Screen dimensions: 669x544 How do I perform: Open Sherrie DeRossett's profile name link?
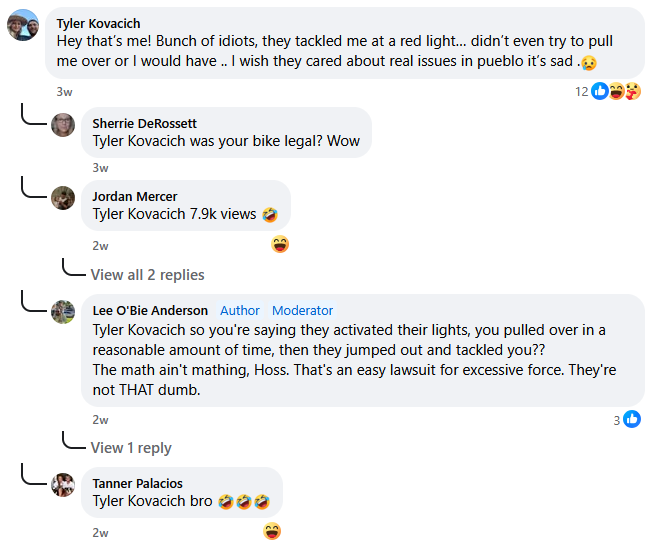(144, 123)
